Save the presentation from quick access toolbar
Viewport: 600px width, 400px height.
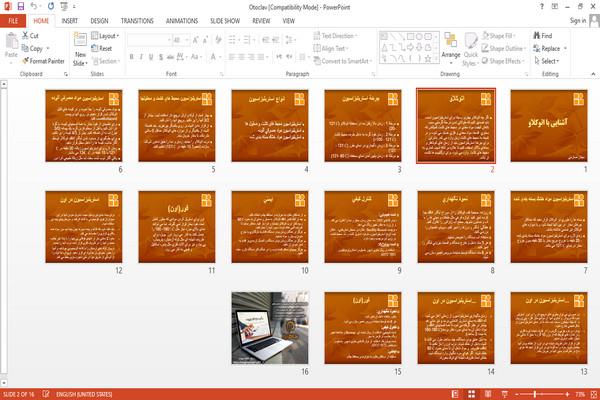tap(21, 6)
